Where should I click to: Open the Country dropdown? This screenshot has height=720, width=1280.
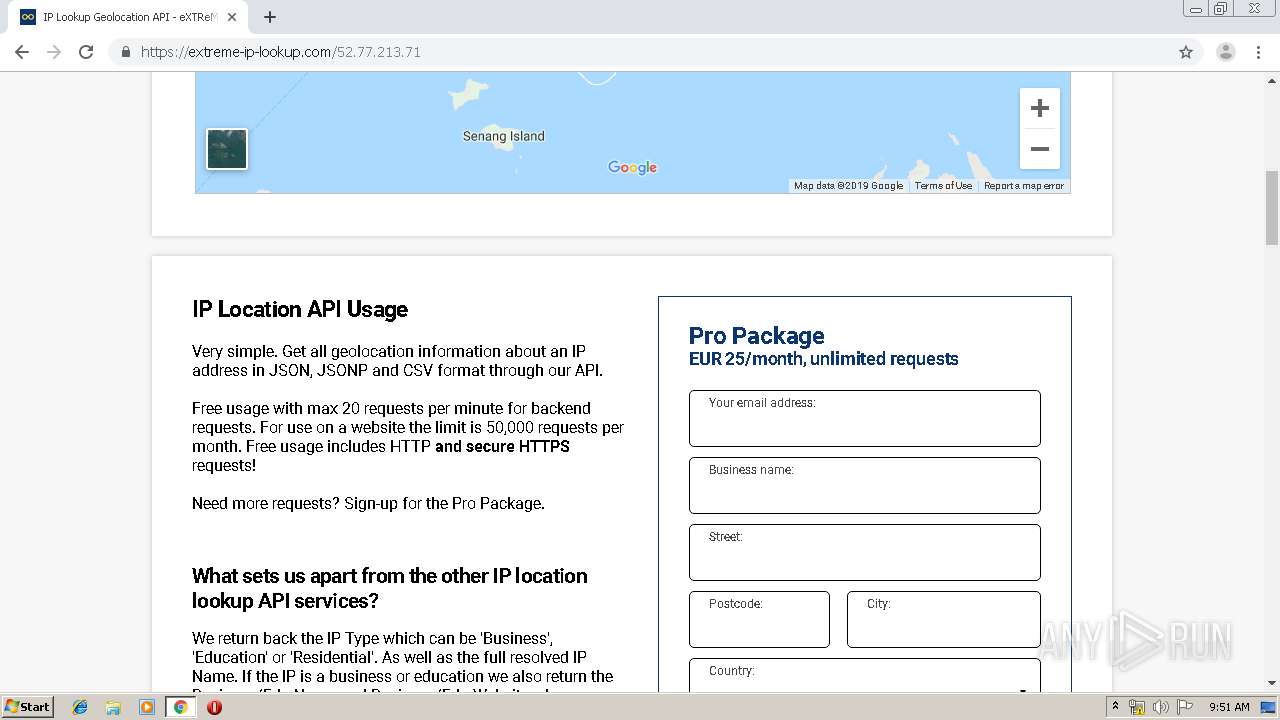(x=865, y=675)
